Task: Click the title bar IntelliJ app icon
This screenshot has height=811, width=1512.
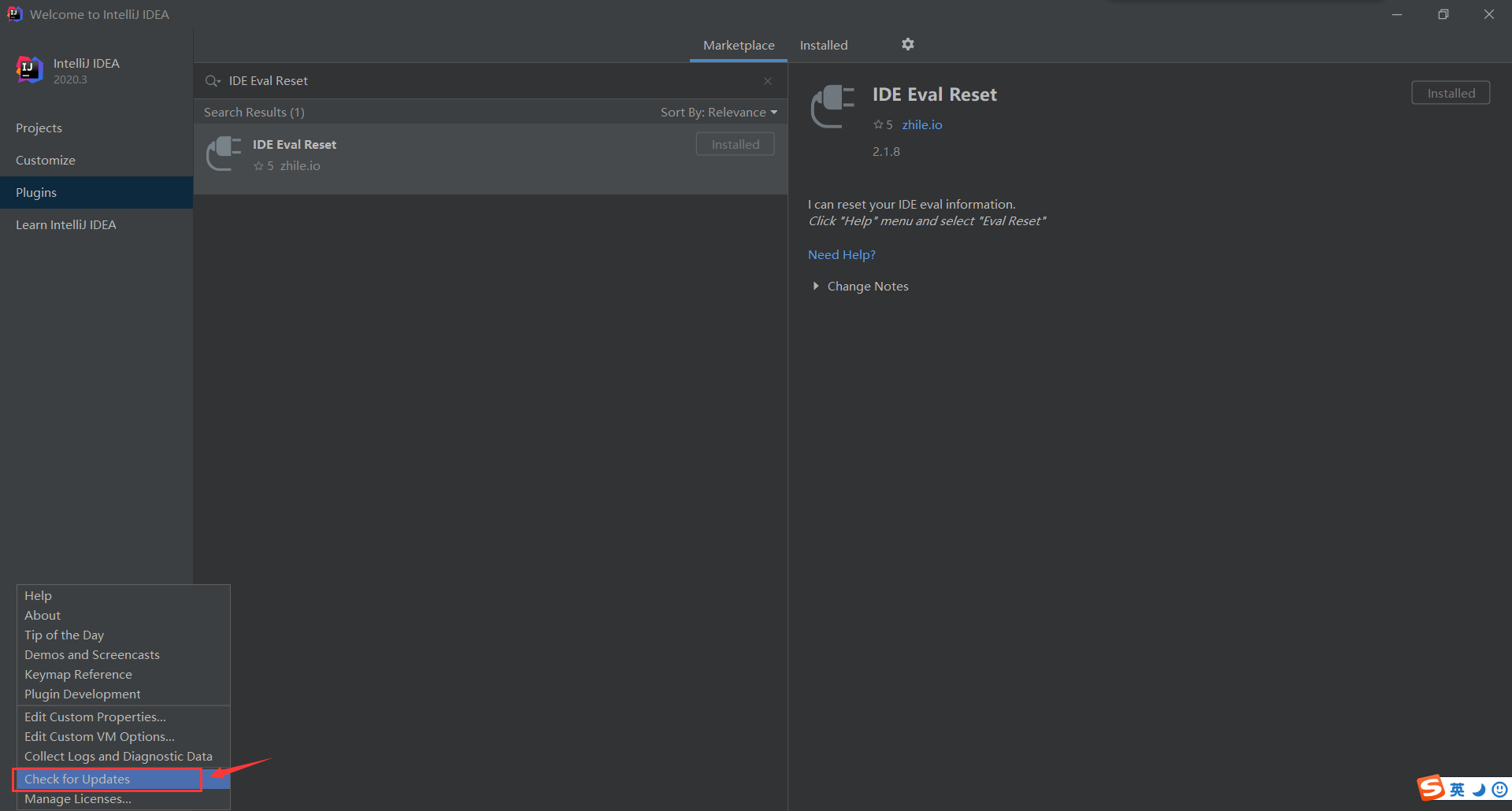Action: click(x=14, y=14)
